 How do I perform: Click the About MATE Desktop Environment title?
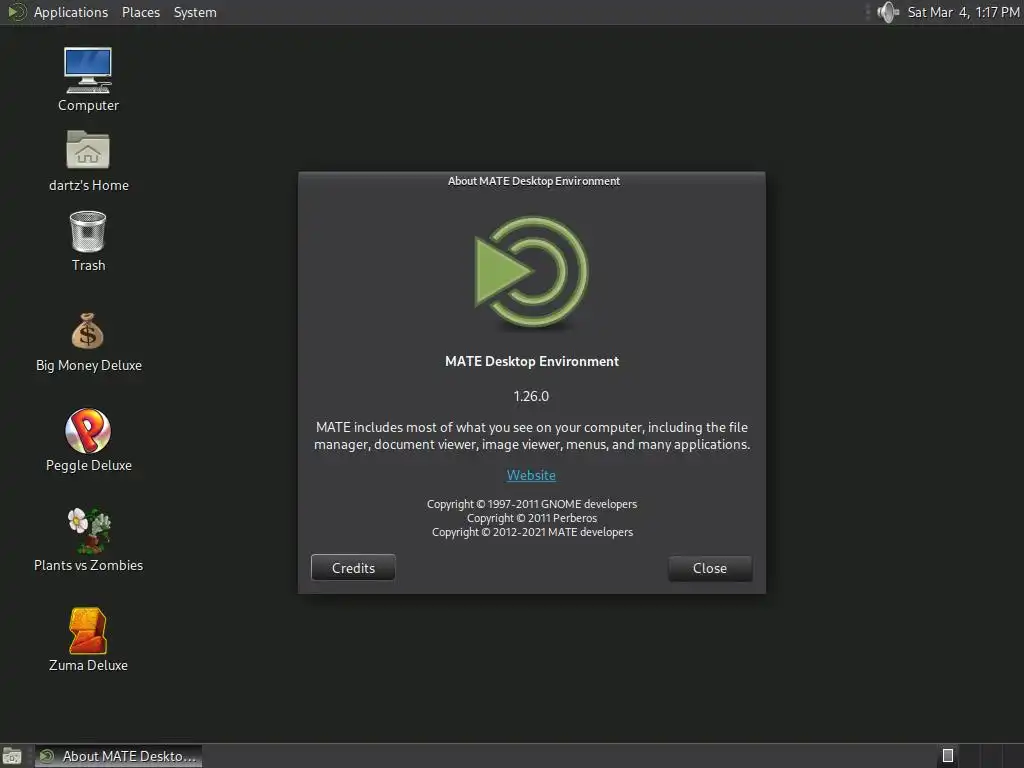point(534,181)
